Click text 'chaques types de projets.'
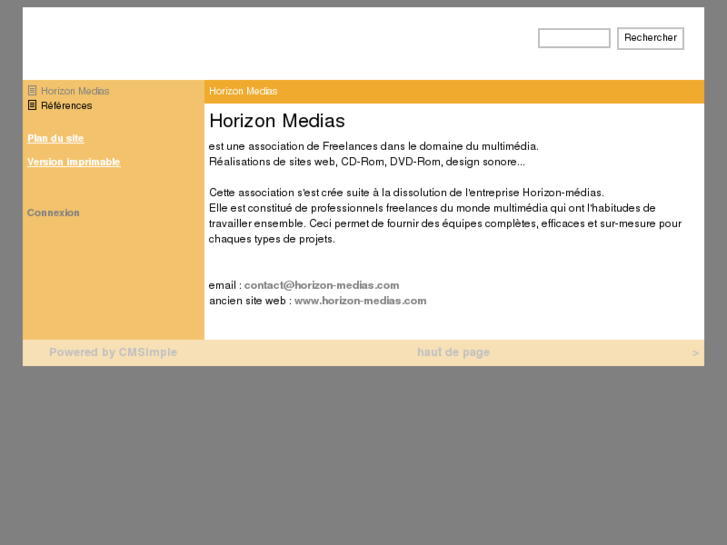Screen dimensions: 727x545 click(272, 239)
